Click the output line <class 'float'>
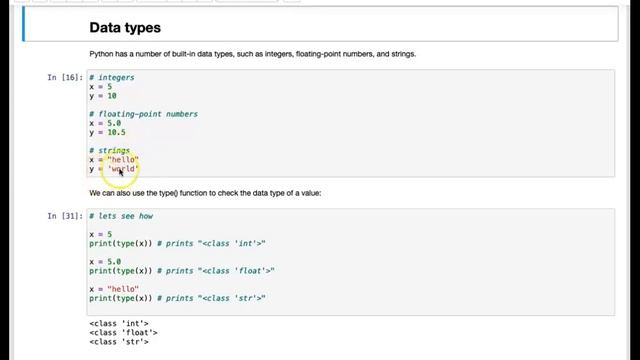The image size is (640, 360). (123, 333)
